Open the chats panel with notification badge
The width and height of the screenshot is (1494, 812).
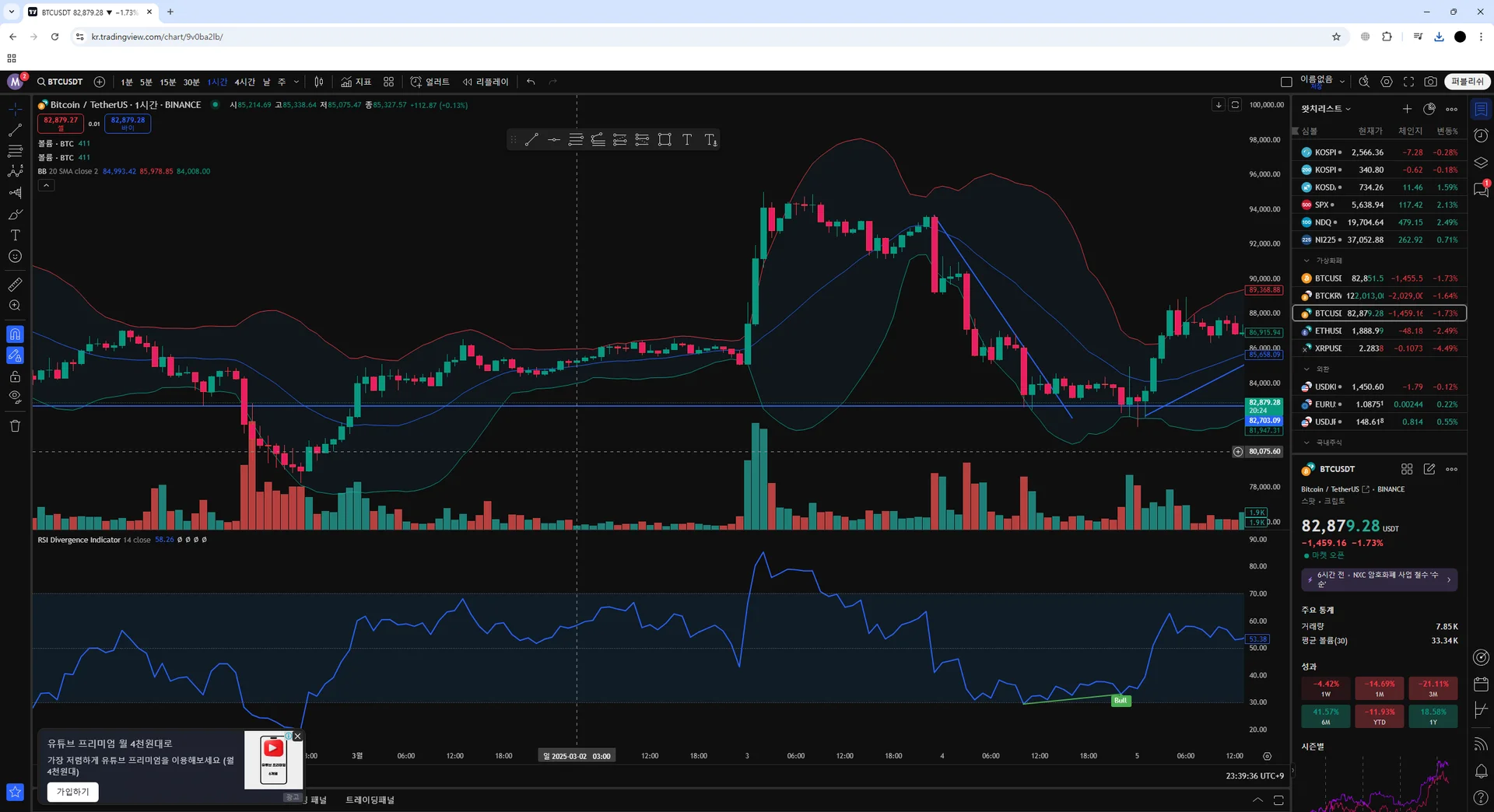click(x=1481, y=189)
